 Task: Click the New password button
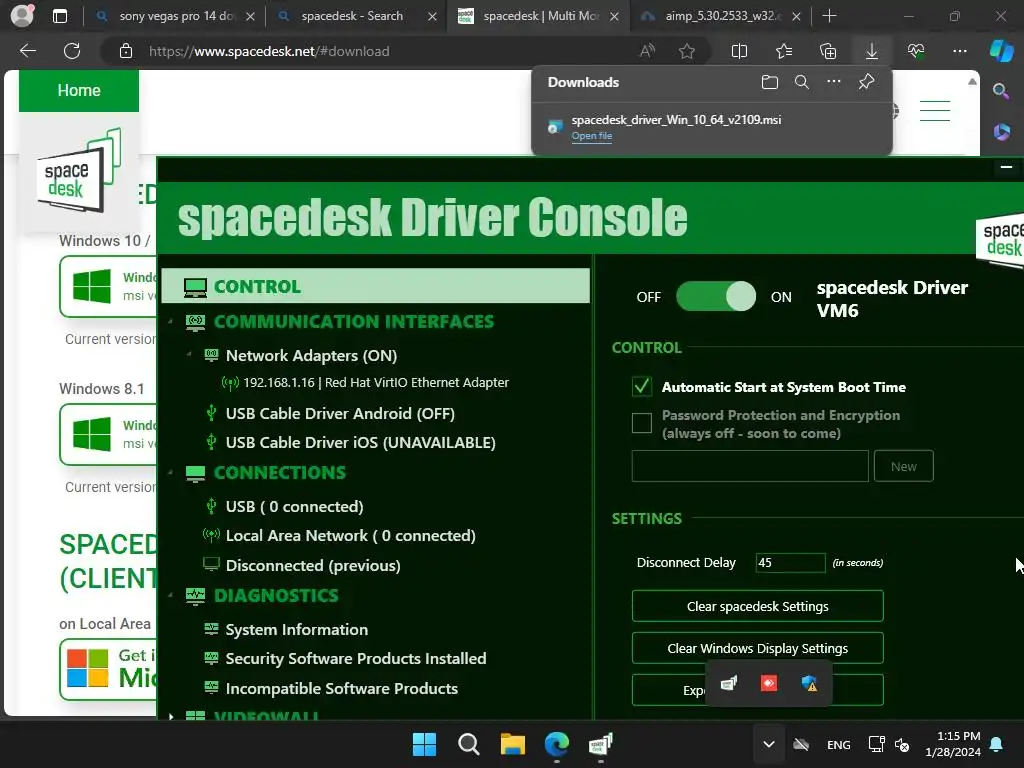903,466
